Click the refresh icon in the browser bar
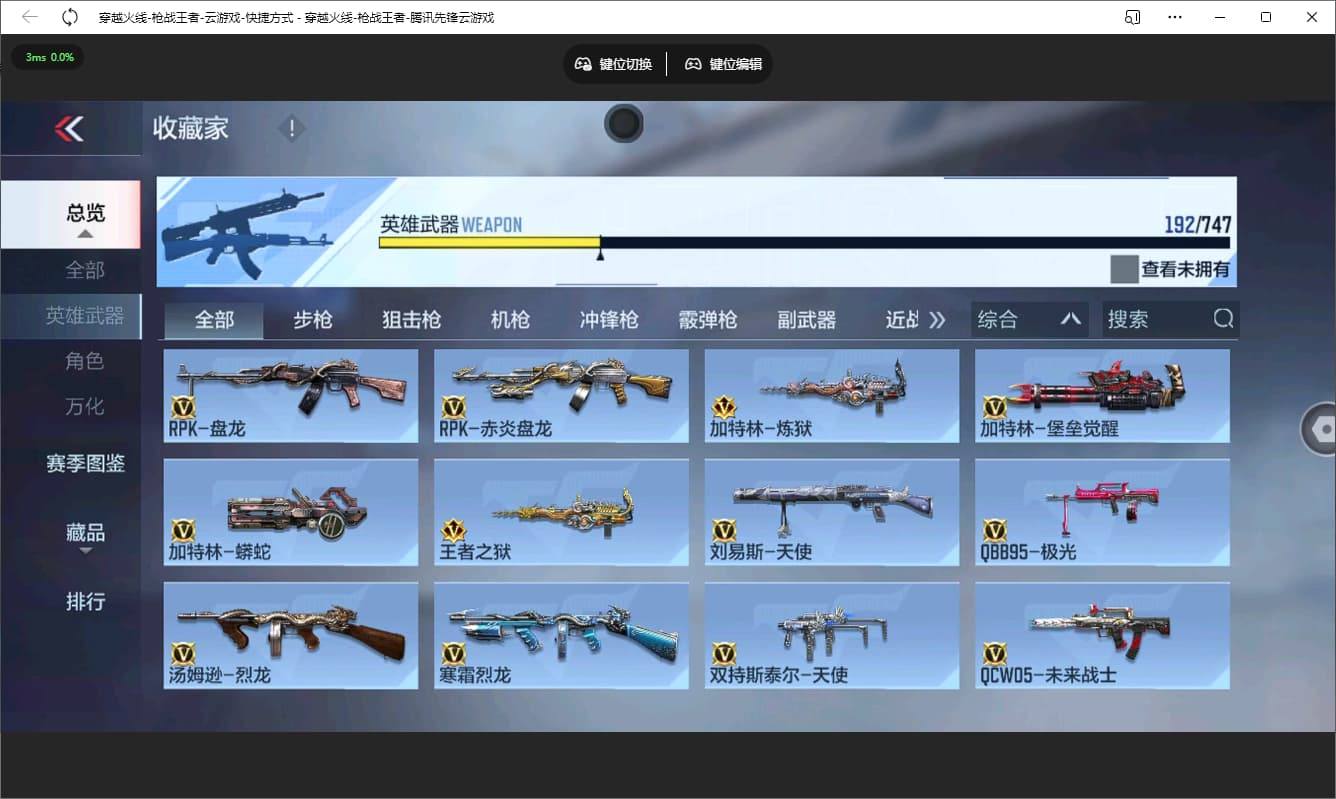 (68, 16)
